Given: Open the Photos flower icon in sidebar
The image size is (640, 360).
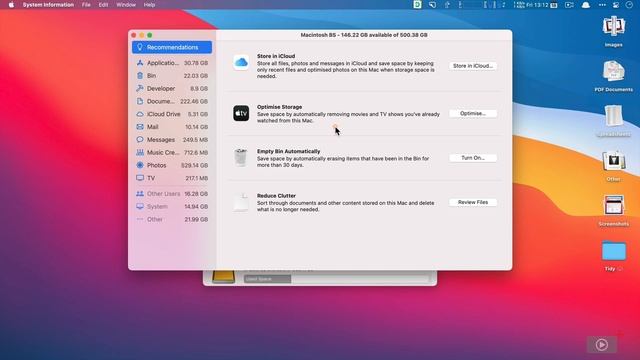Looking at the screenshot, I should (x=140, y=165).
